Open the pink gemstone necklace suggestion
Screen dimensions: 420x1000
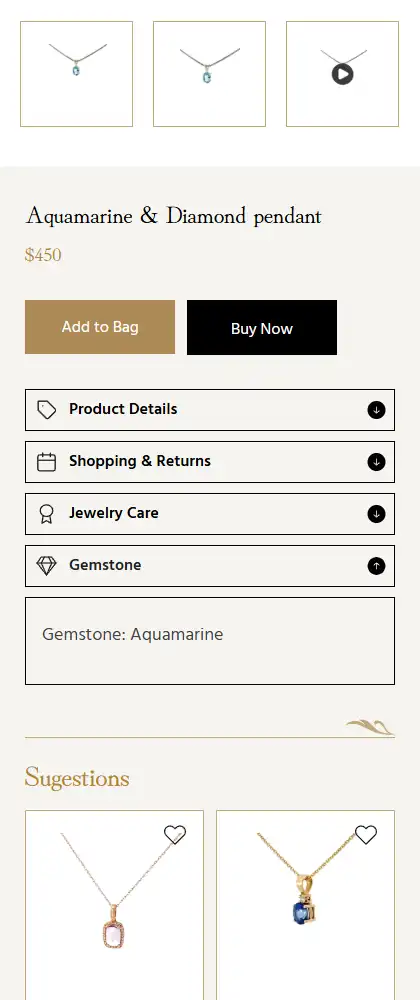[x=114, y=906]
